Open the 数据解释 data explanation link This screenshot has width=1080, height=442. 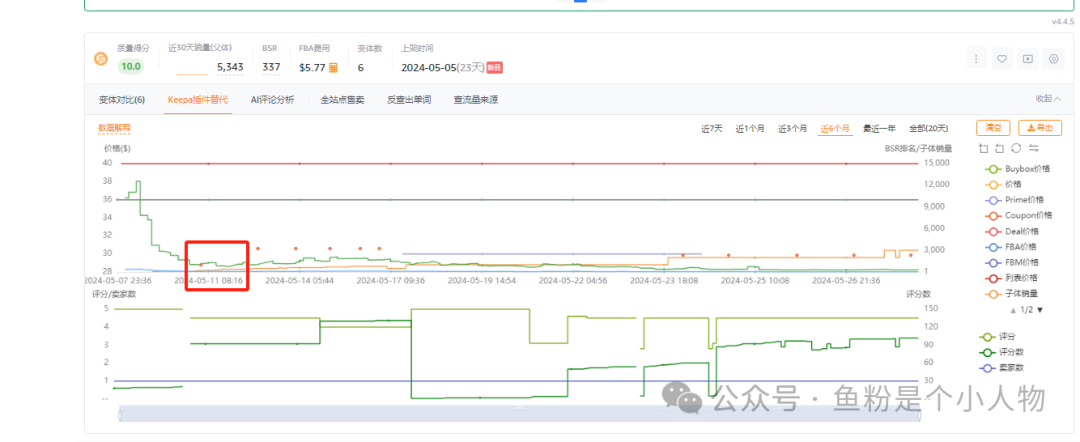(114, 127)
